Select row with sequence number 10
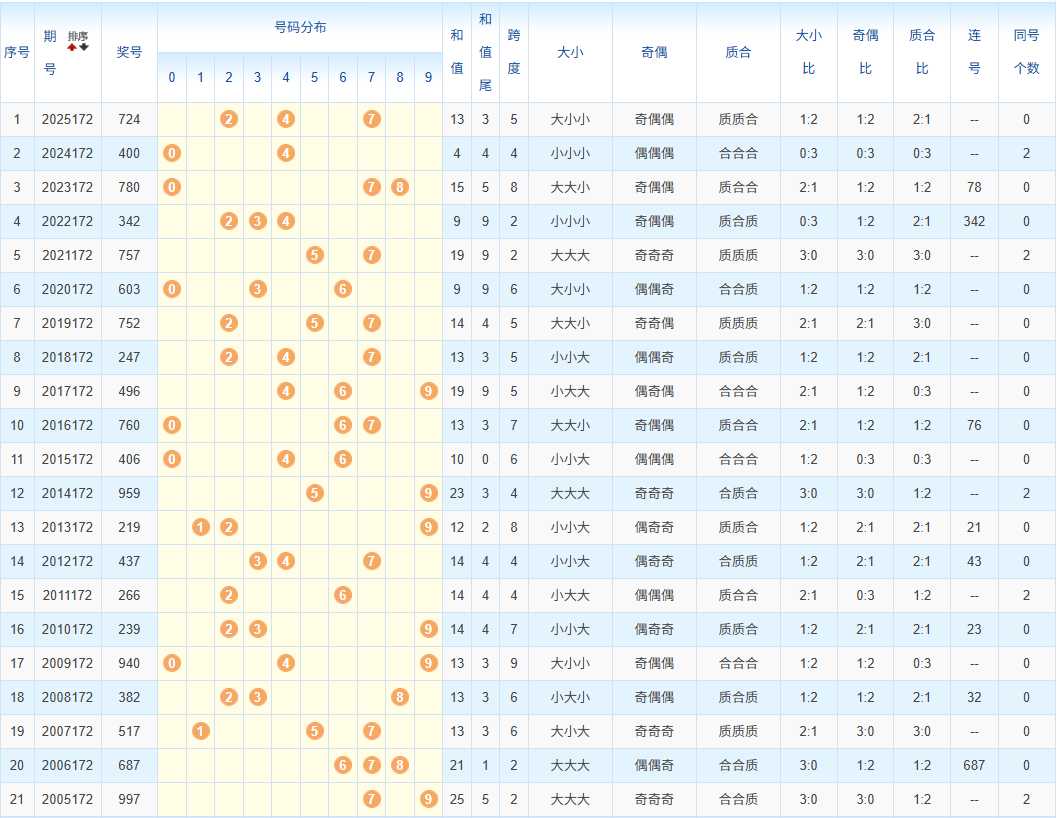This screenshot has height=818, width=1059. pyautogui.click(x=527, y=425)
